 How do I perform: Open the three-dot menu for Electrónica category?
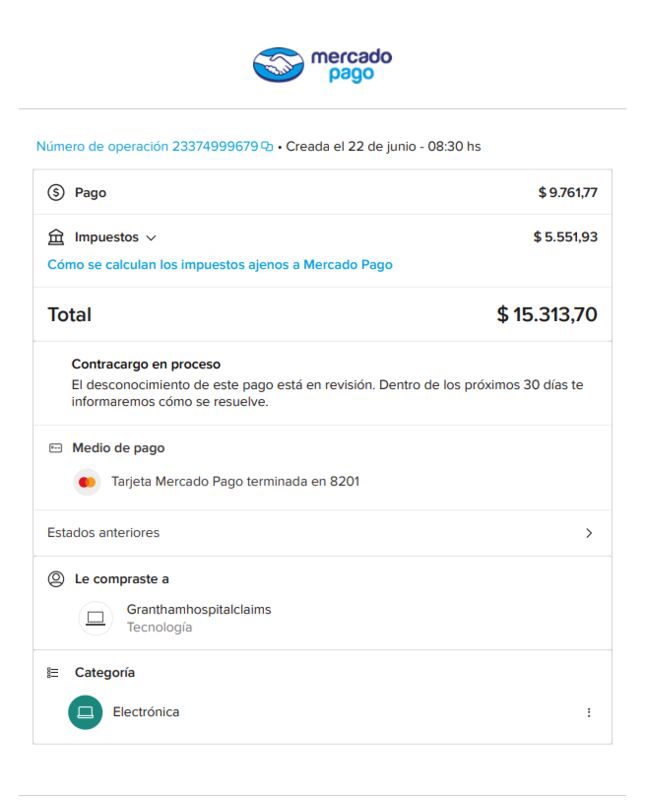[589, 712]
